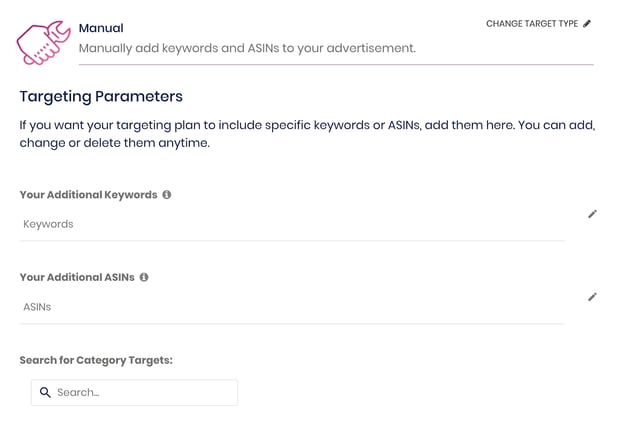
Task: Click the Your Additional ASINs label
Action: click(77, 277)
